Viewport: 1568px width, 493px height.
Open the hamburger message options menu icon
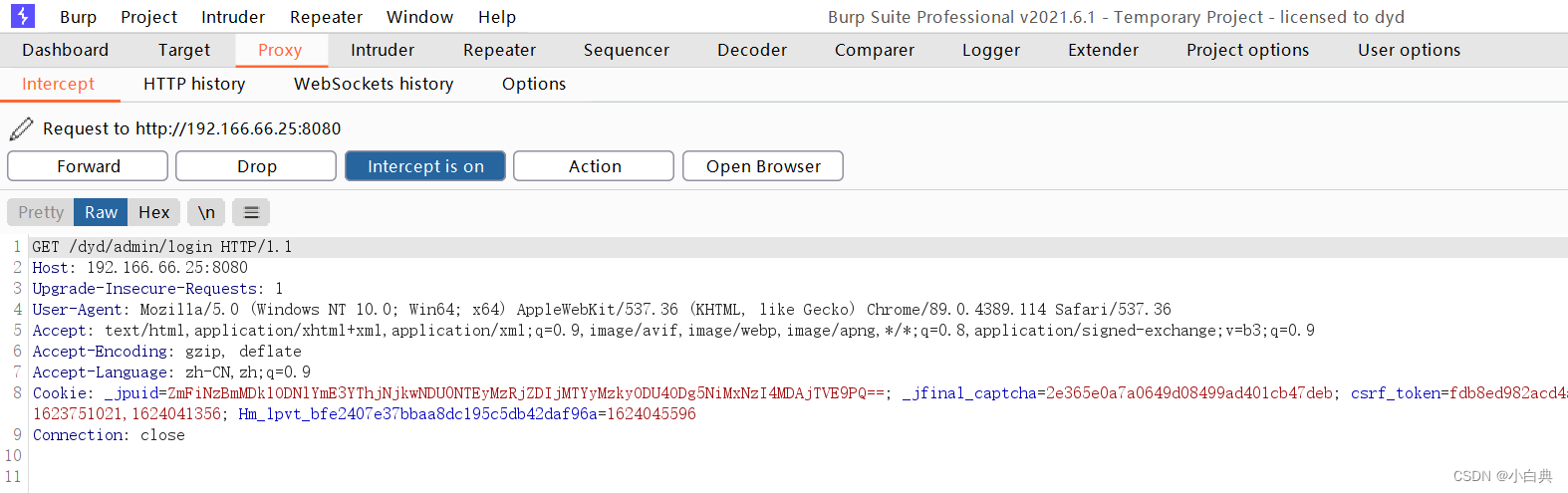tap(251, 212)
